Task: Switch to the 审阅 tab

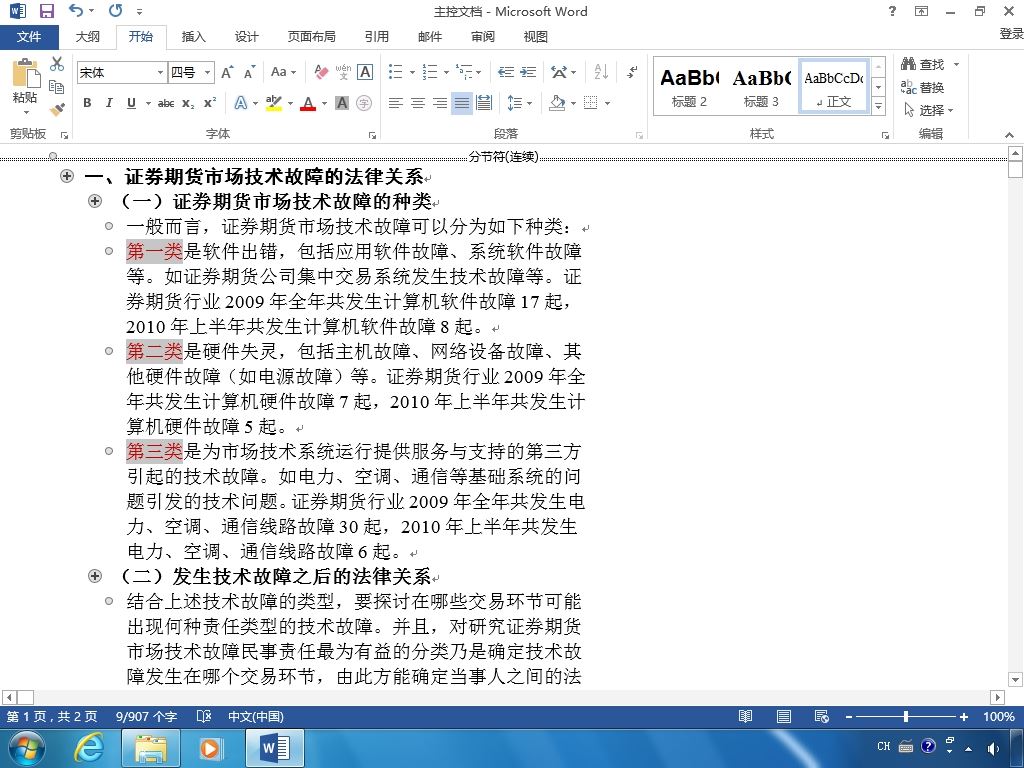Action: 483,37
